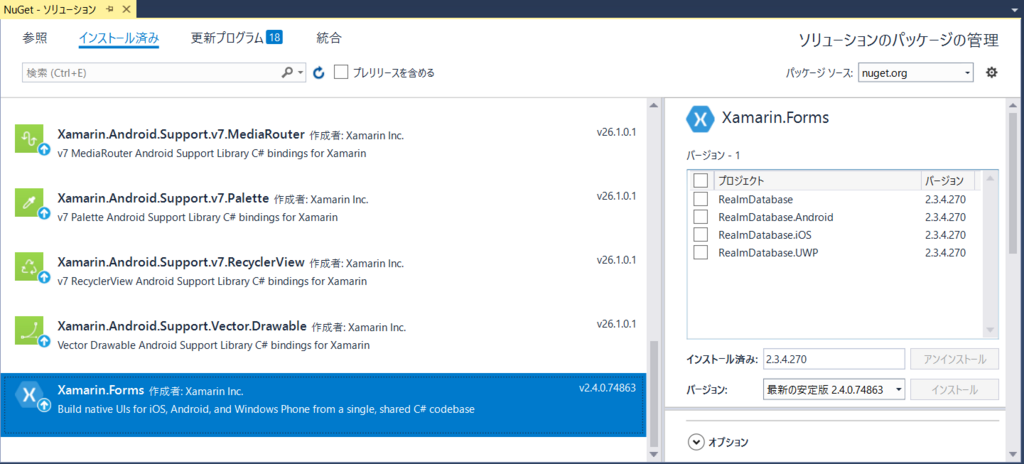Click the details pane scroll up arrow
The height and width of the screenshot is (464, 1024).
(x=1013, y=106)
